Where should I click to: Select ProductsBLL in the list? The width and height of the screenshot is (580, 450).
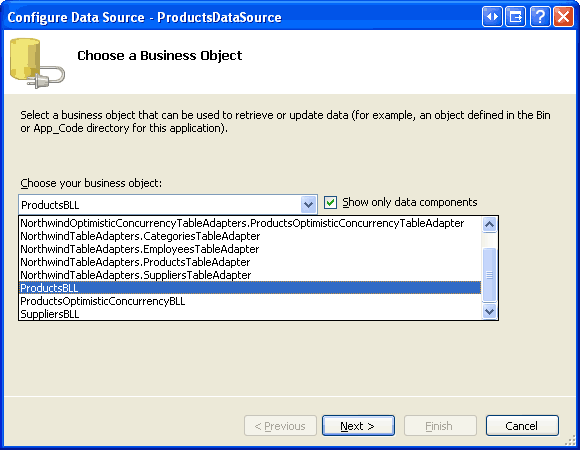pyautogui.click(x=250, y=288)
